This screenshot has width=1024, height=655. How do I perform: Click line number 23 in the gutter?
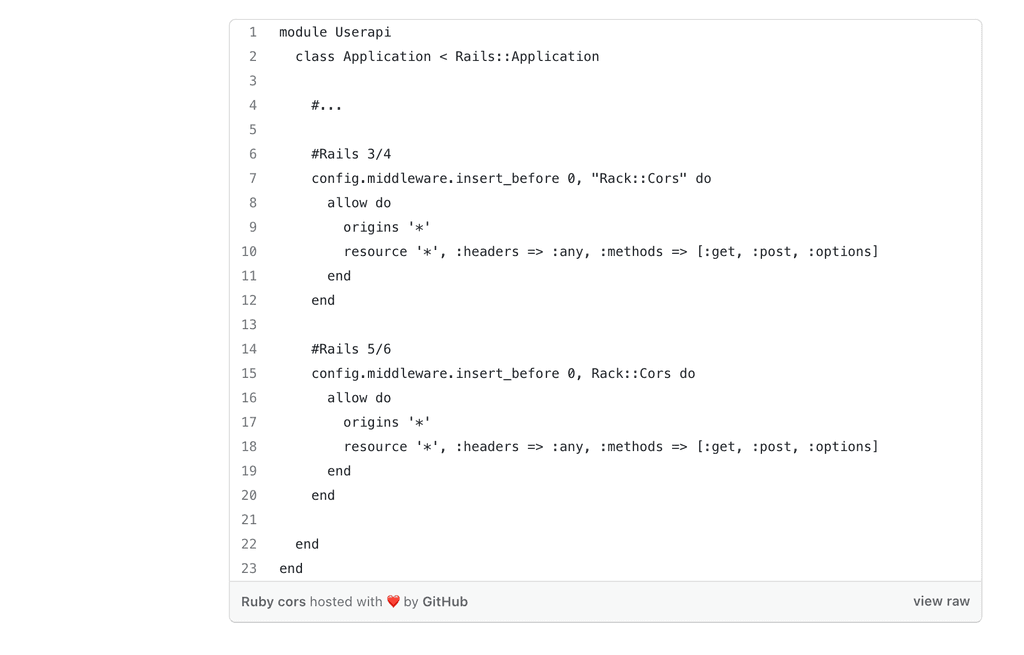pyautogui.click(x=249, y=569)
